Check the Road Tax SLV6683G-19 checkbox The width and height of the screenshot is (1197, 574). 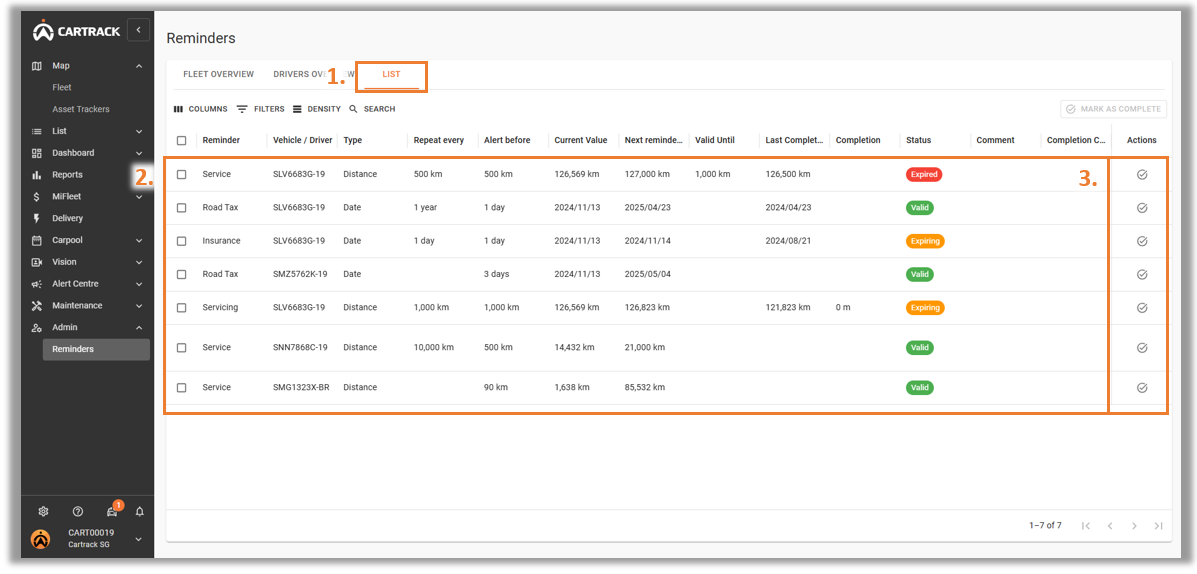(x=181, y=208)
